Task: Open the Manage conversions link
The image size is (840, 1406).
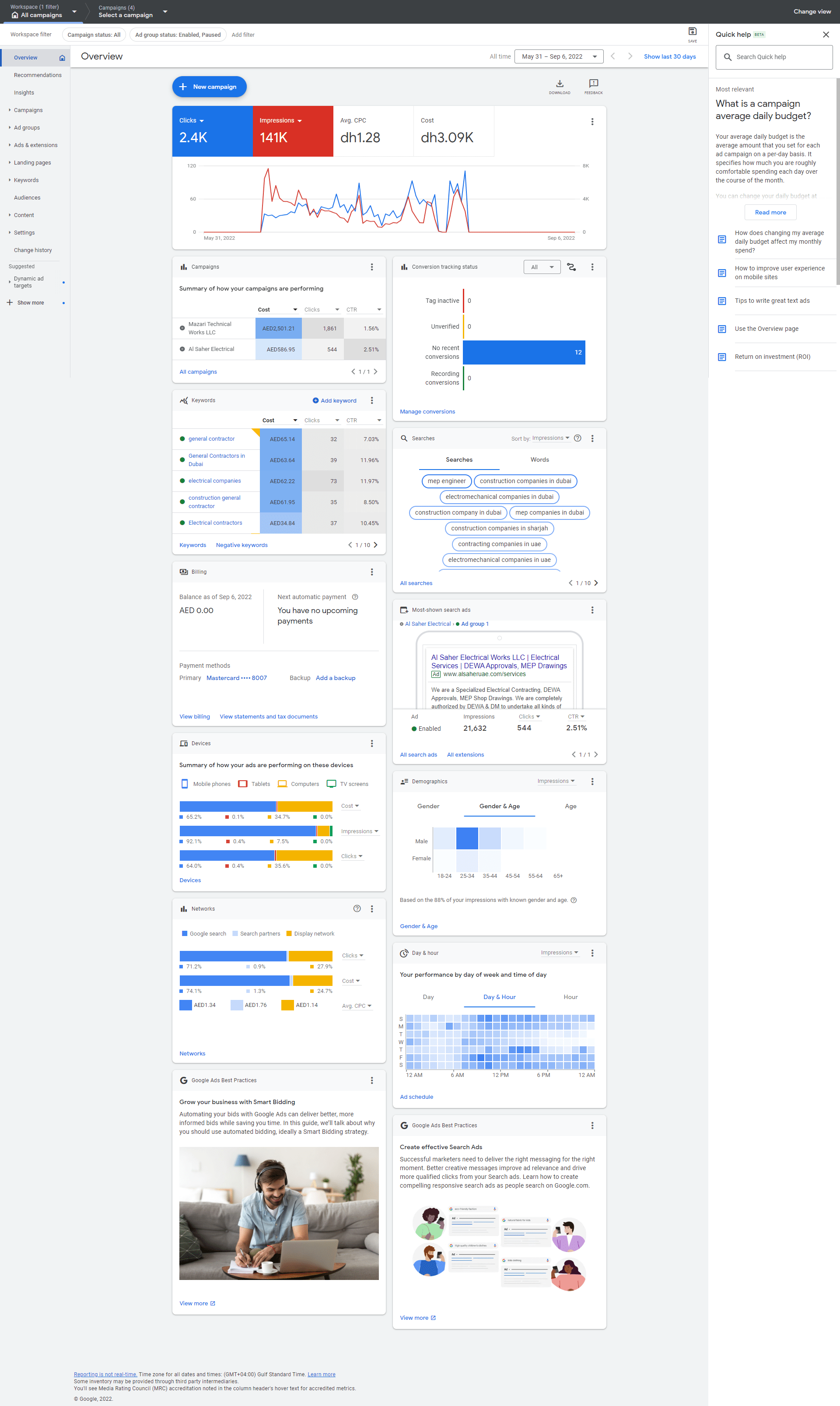Action: pyautogui.click(x=427, y=411)
